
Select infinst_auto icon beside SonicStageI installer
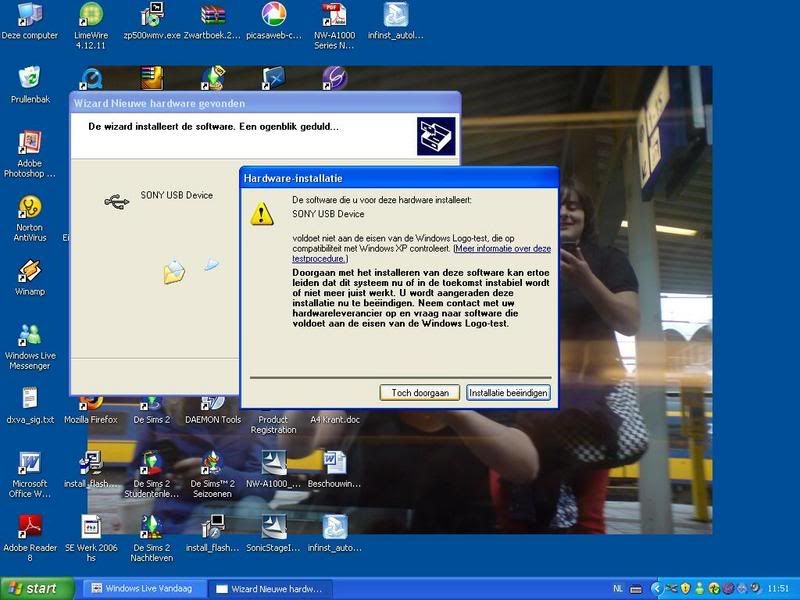tap(335, 534)
